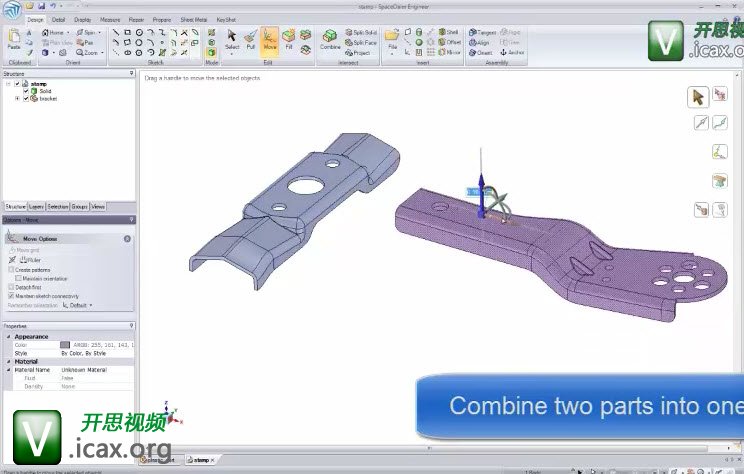
Task: Click the Open folder icon in quick access toolbar
Action: (30, 6)
